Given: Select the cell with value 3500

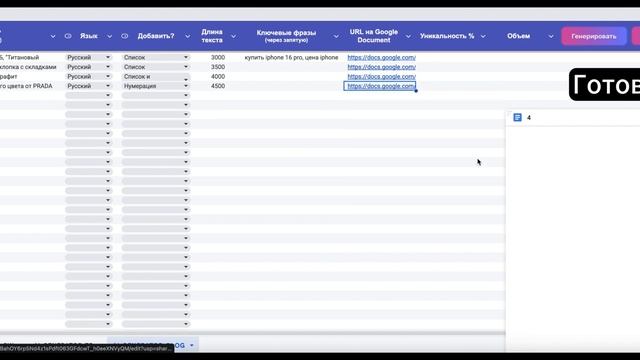Looking at the screenshot, I should (x=218, y=67).
